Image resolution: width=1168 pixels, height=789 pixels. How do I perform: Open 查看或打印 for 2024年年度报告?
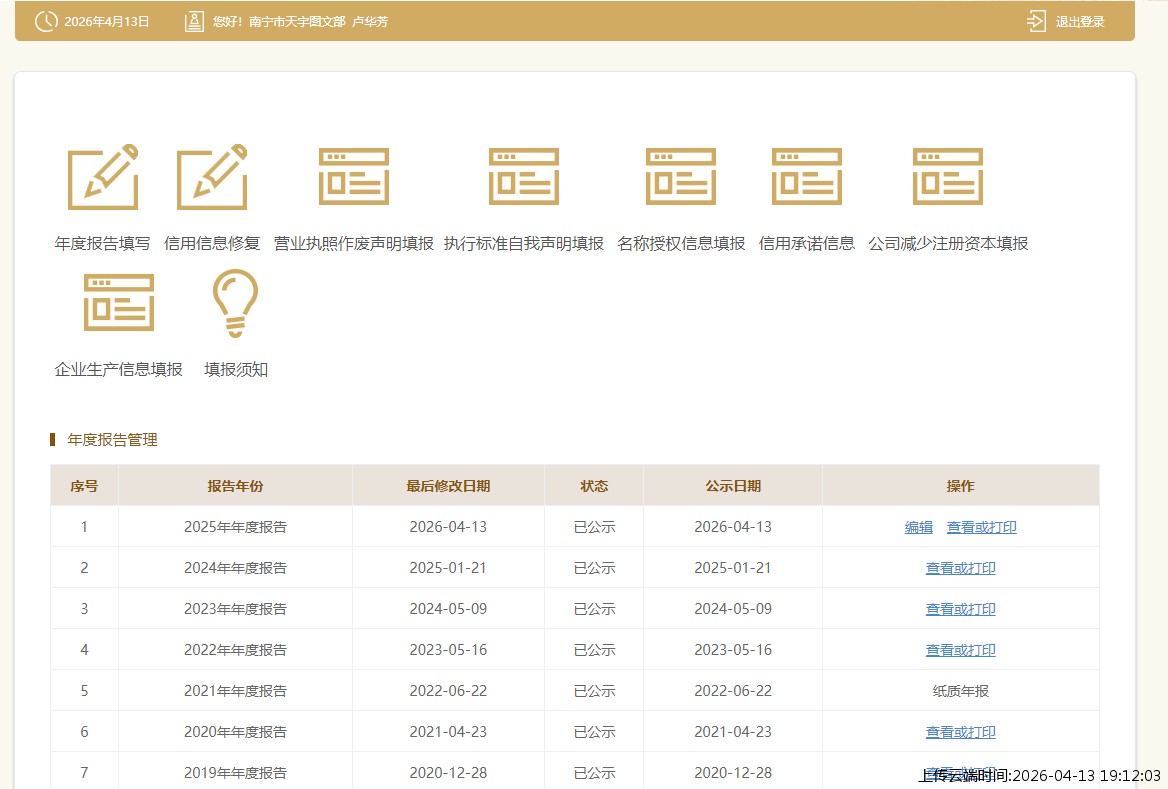point(961,568)
